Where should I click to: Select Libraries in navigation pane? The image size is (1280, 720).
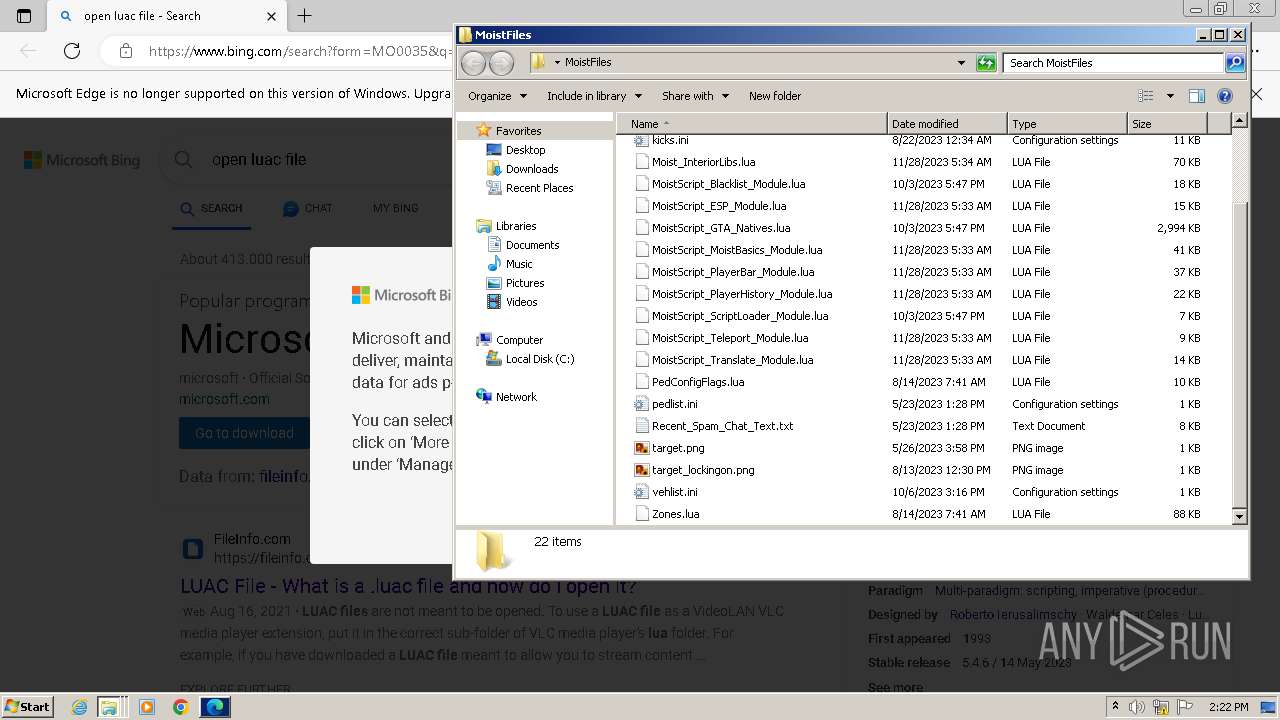pos(516,226)
